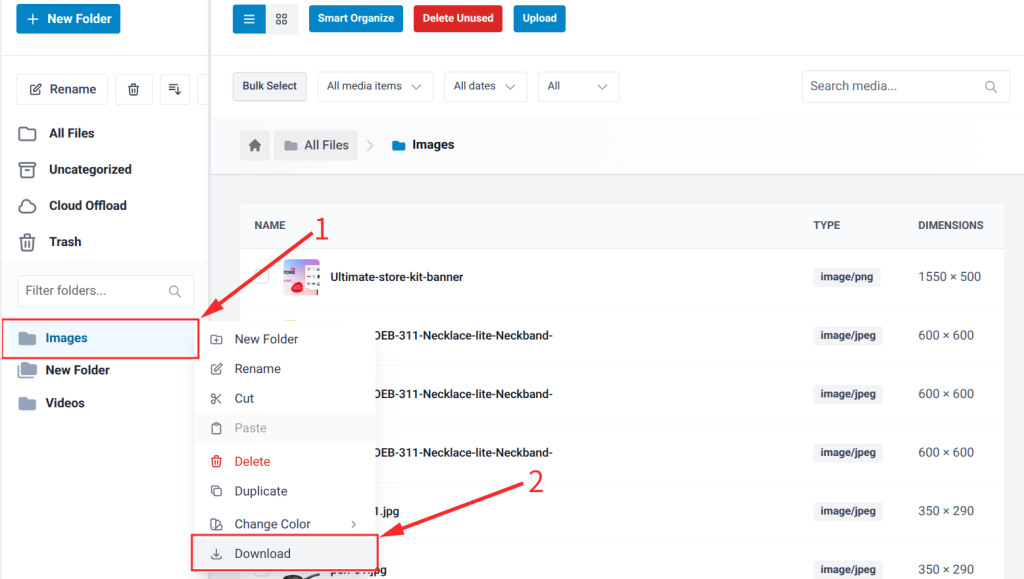Switch to list view layout

click(x=249, y=19)
